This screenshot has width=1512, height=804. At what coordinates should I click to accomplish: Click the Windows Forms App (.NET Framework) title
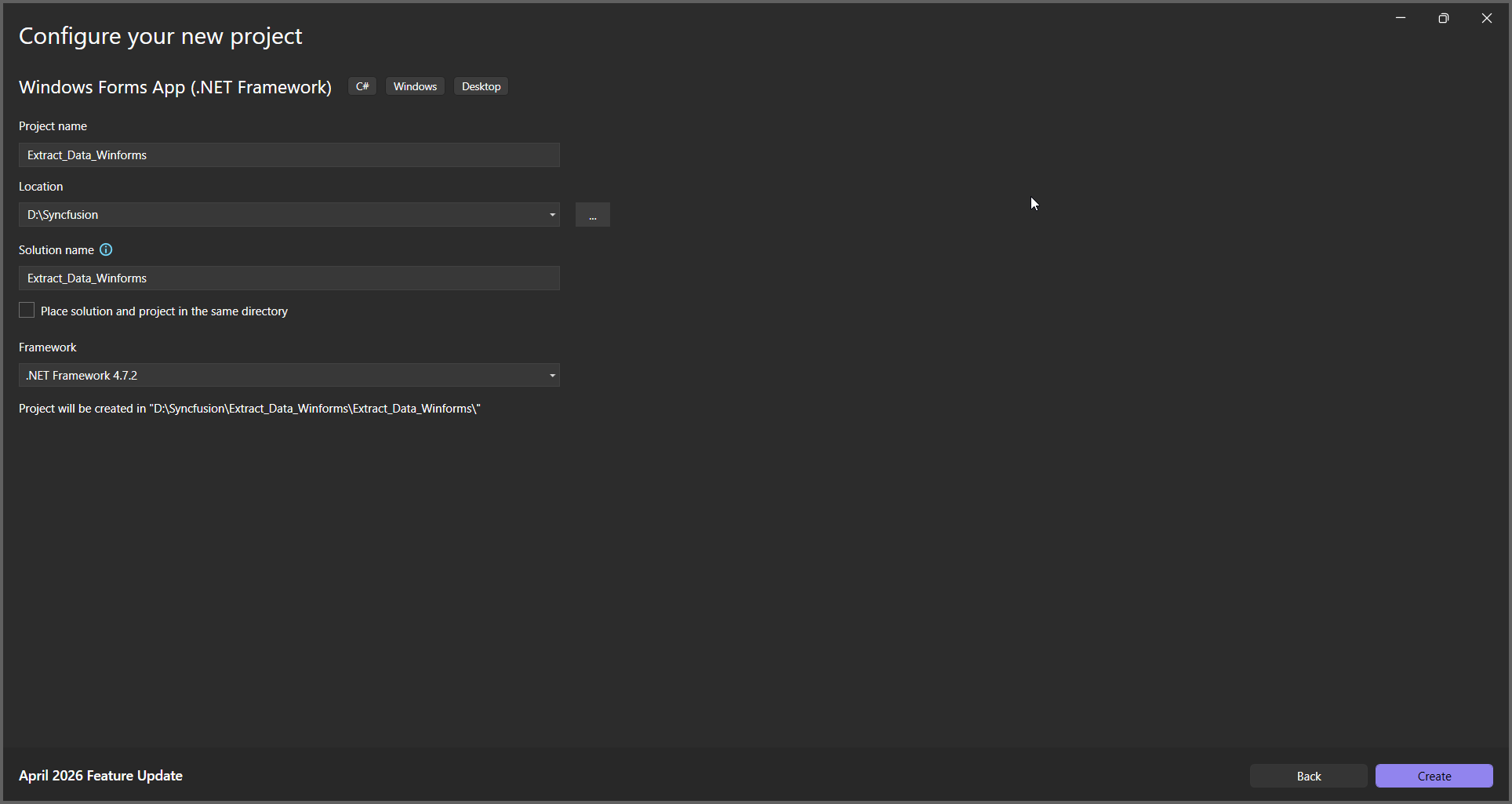pos(175,87)
